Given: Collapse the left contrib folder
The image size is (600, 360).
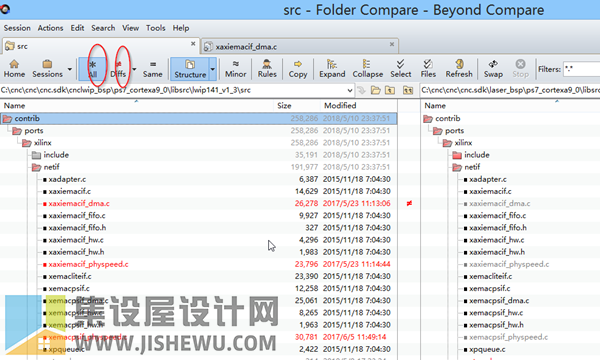Looking at the screenshot, I should tap(7, 119).
